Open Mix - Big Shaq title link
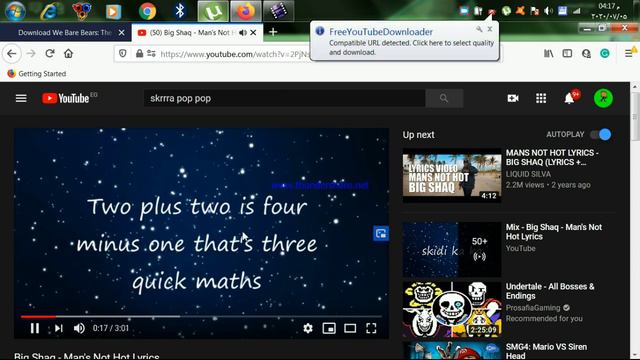Screen dimensions: 640x360 click(554, 232)
